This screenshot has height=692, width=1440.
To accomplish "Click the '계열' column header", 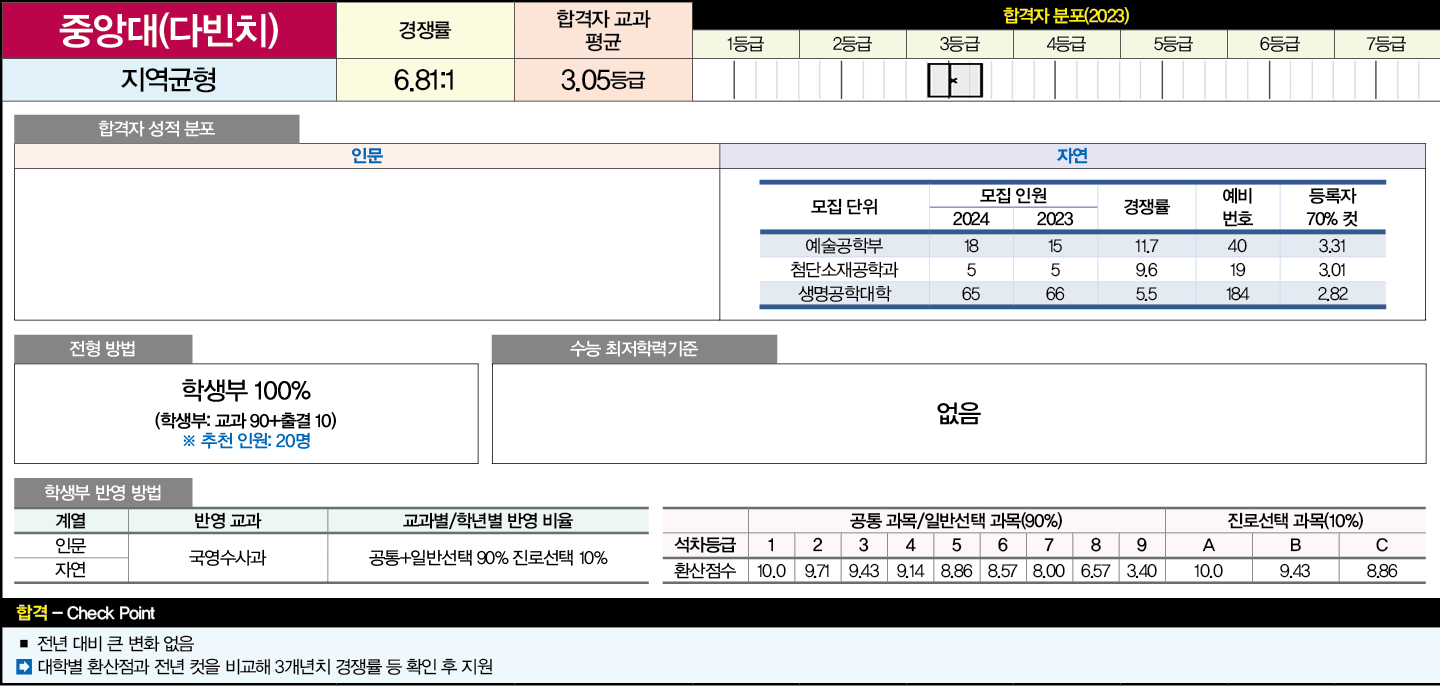I will tap(71, 521).
